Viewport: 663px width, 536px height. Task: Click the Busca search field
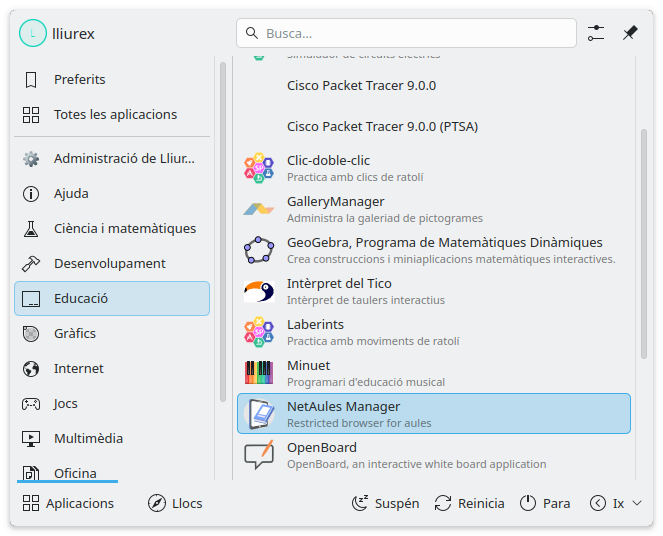pos(406,33)
